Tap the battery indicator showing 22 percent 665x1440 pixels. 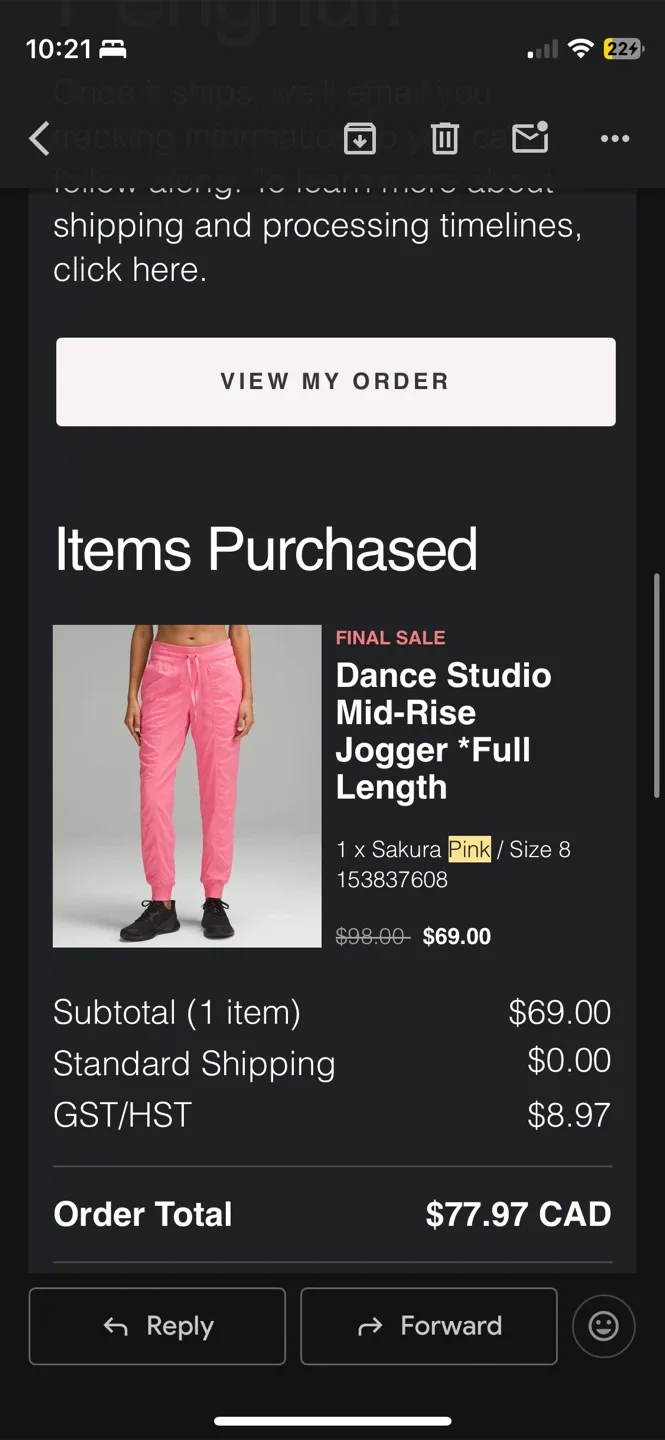(621, 48)
